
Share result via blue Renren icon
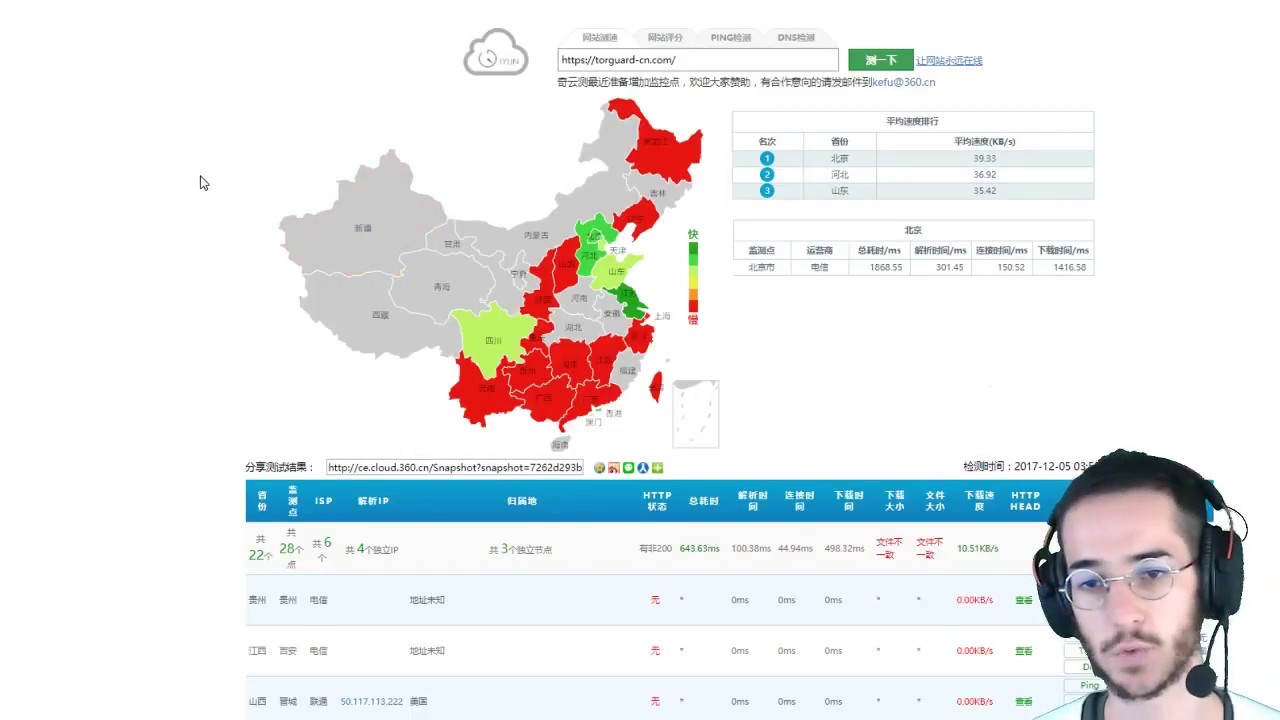pyautogui.click(x=643, y=467)
